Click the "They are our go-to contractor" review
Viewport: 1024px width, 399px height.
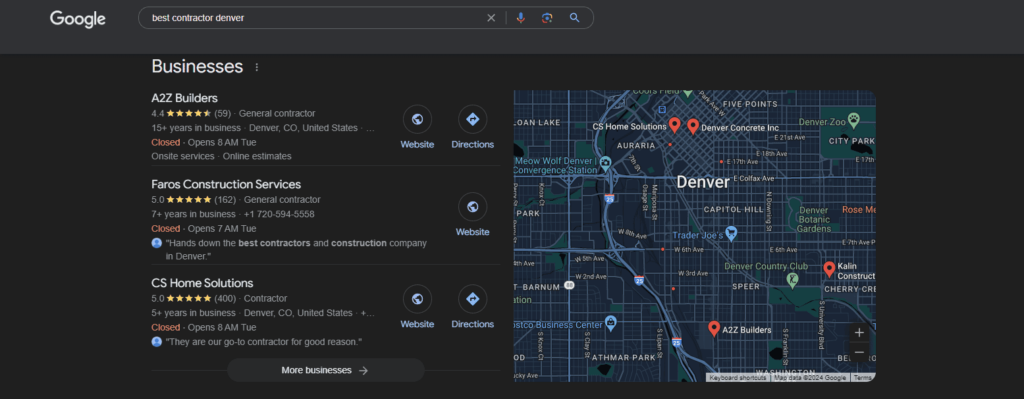[x=263, y=342]
